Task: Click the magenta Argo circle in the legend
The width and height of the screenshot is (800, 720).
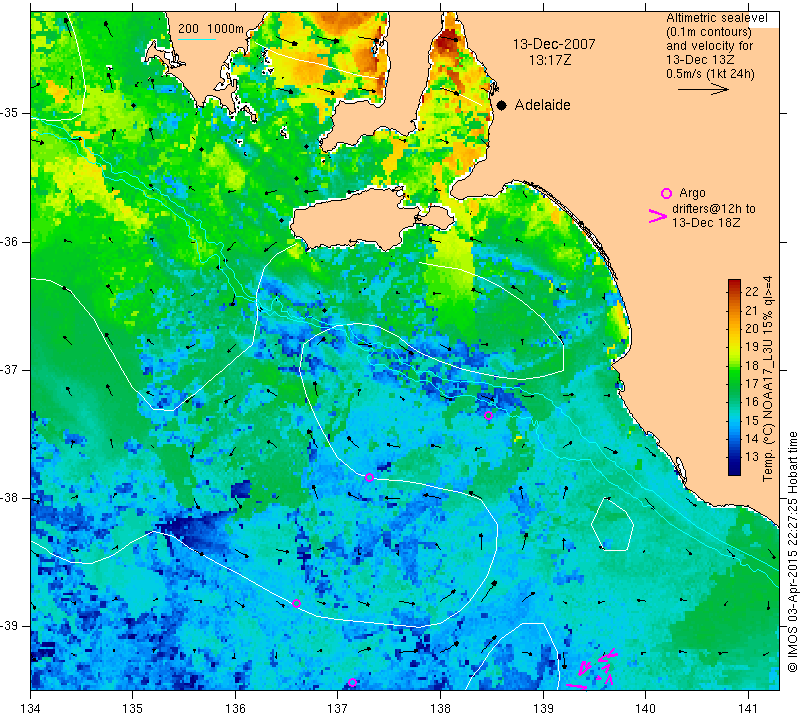Action: coord(666,193)
